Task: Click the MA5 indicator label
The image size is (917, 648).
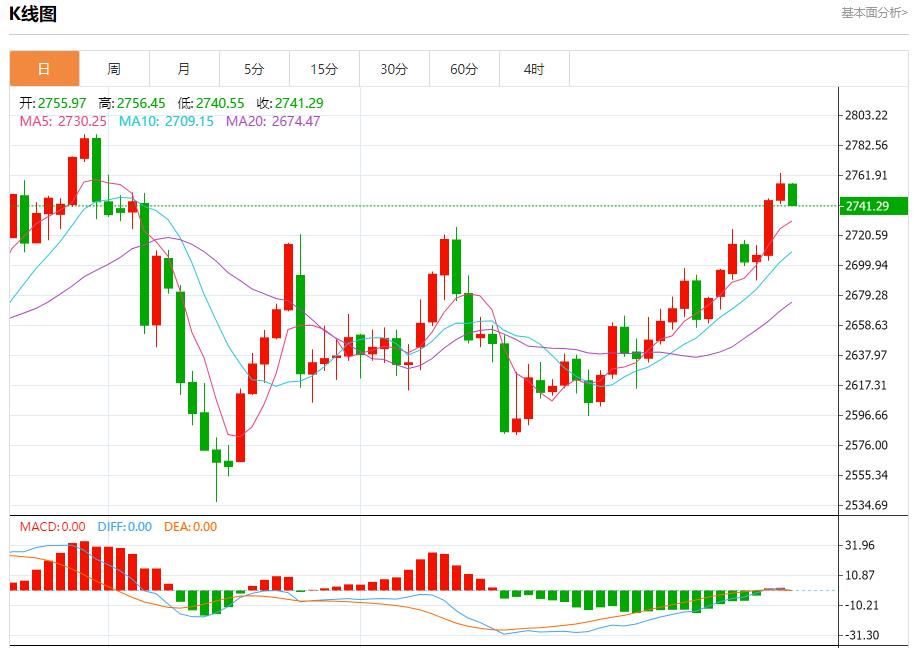Action: point(63,121)
